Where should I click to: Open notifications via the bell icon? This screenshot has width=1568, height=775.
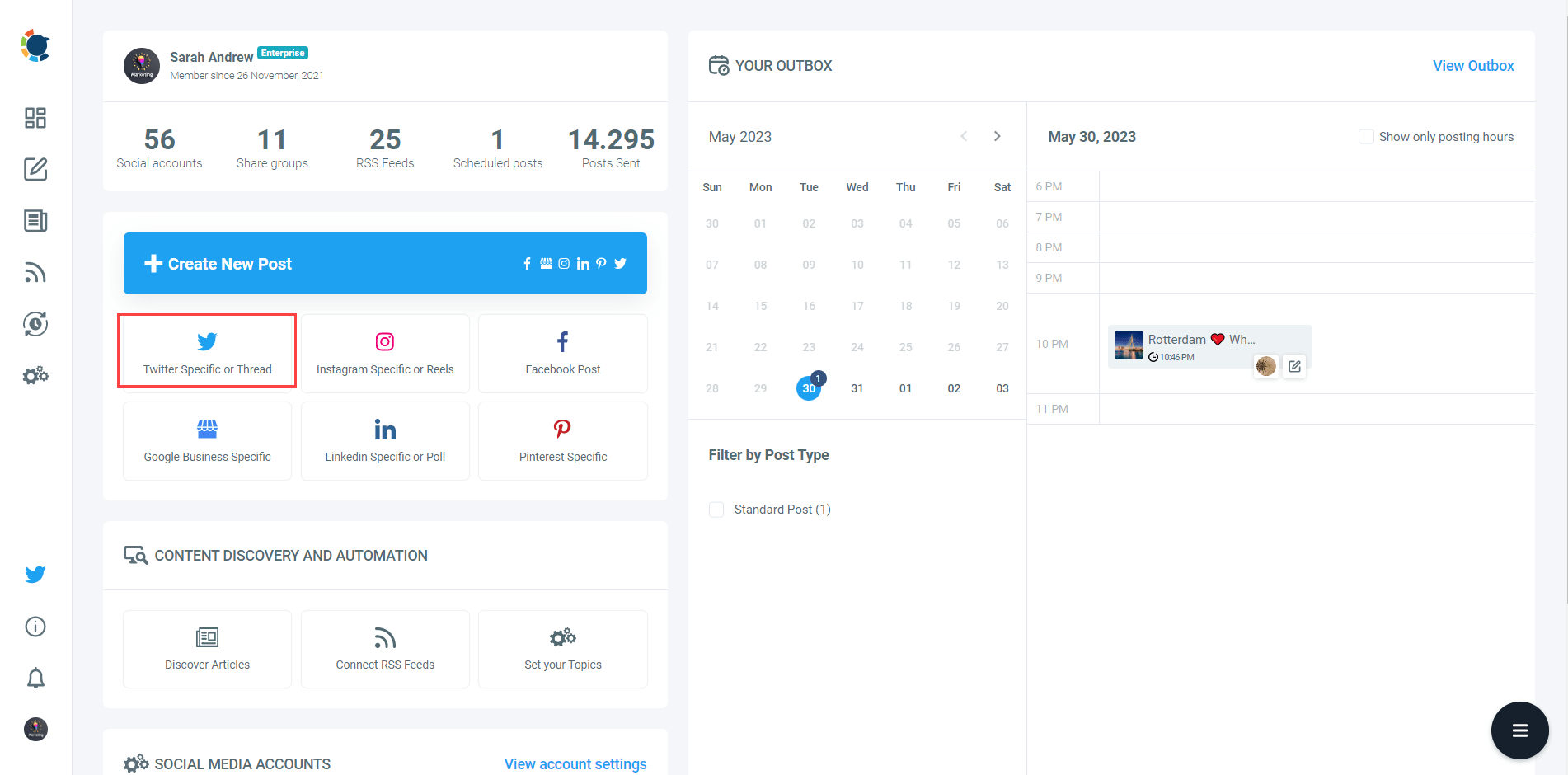[35, 678]
